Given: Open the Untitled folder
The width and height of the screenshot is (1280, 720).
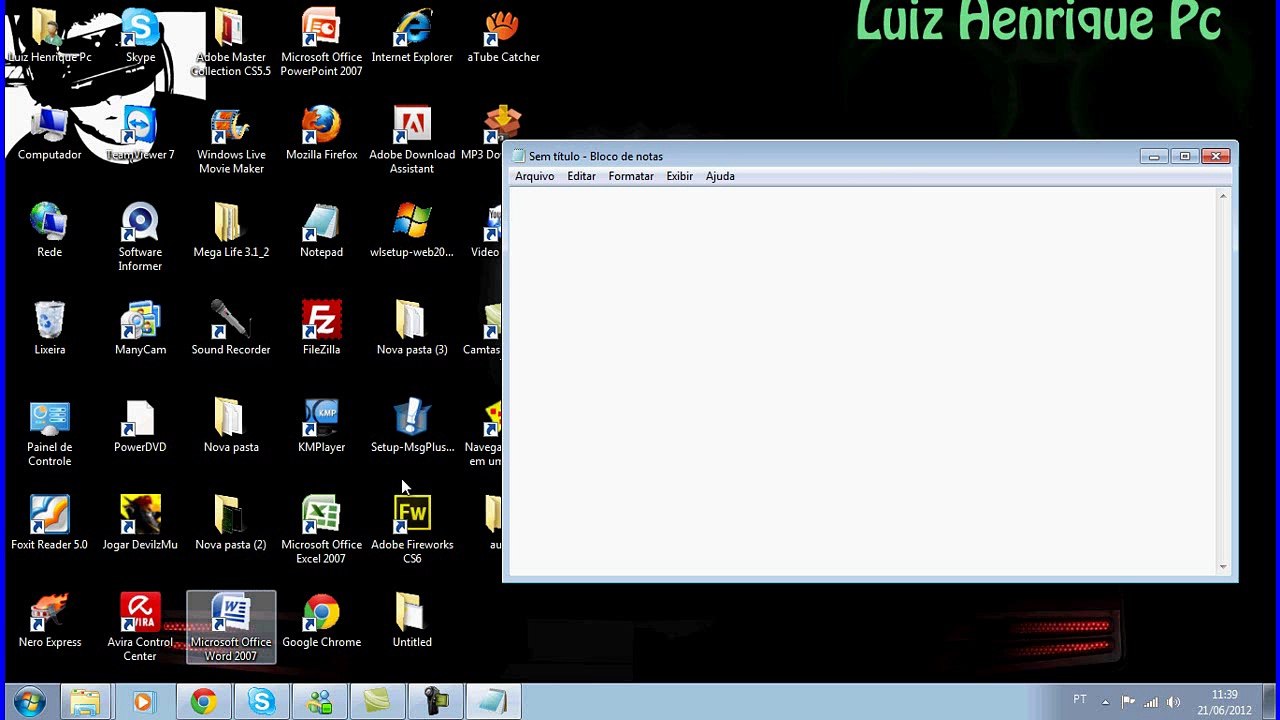Looking at the screenshot, I should pos(412,620).
